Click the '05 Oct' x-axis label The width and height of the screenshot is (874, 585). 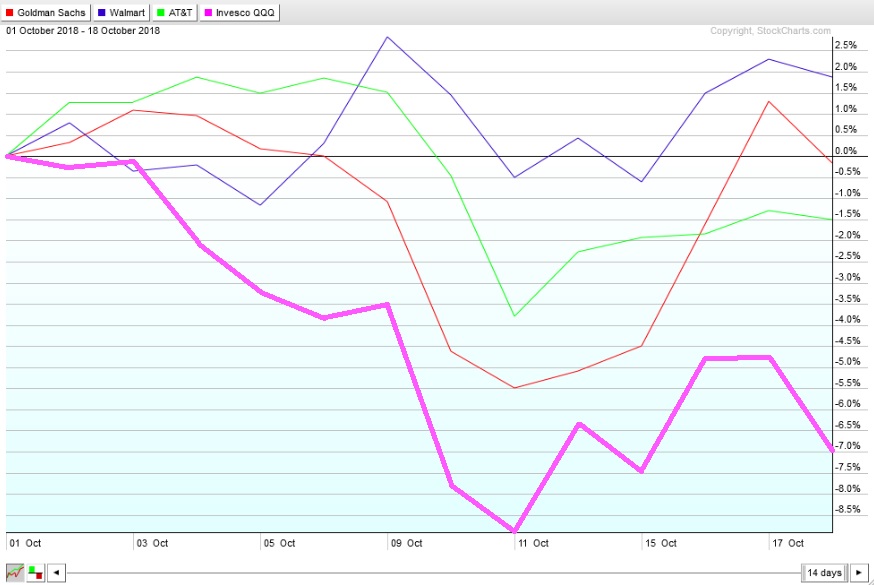[279, 543]
